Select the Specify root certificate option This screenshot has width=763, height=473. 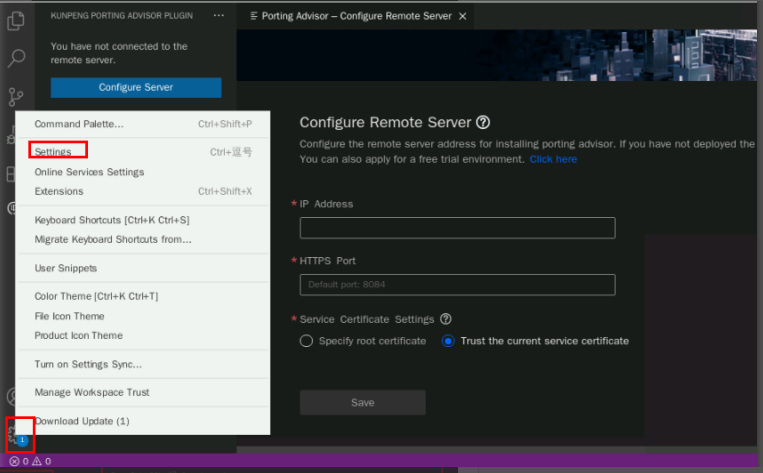[306, 341]
